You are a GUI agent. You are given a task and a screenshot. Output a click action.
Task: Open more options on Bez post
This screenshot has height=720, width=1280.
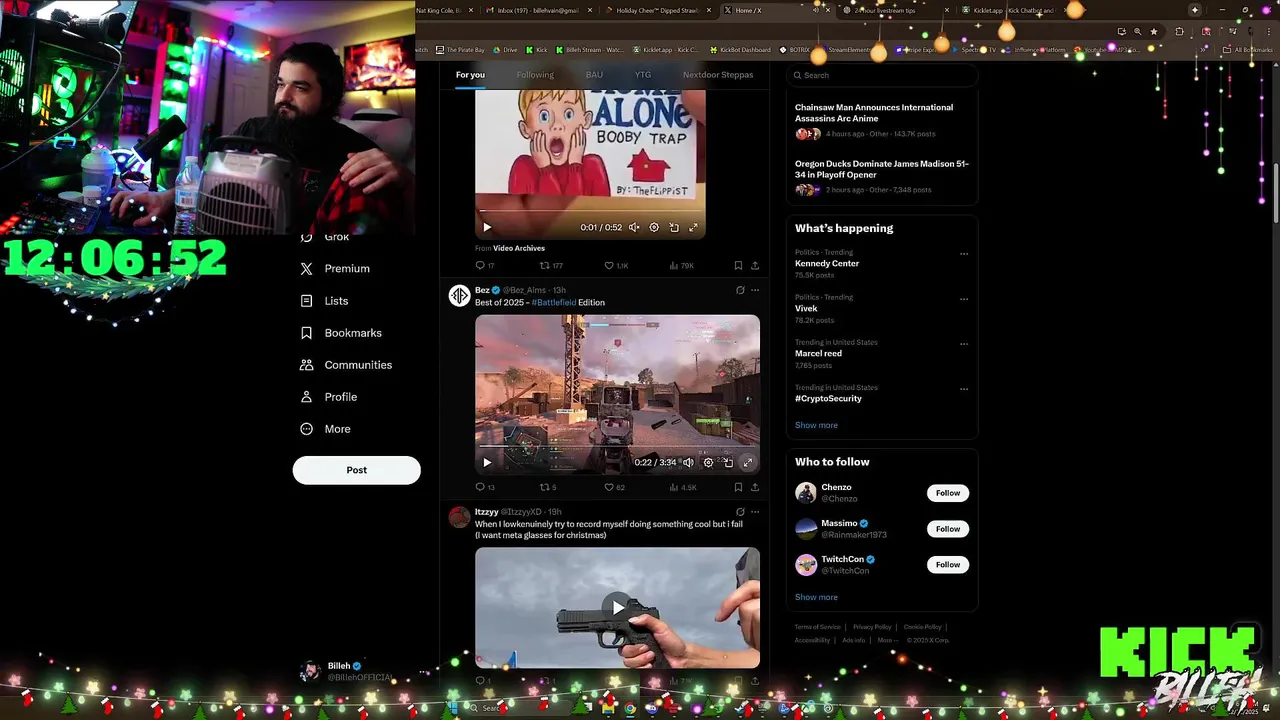pos(755,290)
